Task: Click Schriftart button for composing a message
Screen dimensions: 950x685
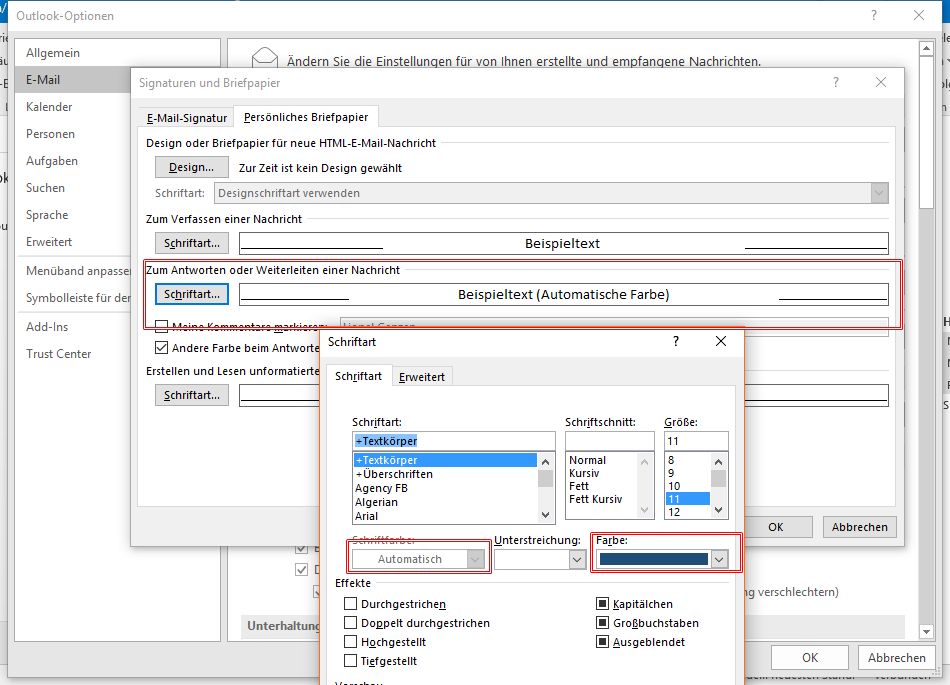Action: tap(191, 243)
